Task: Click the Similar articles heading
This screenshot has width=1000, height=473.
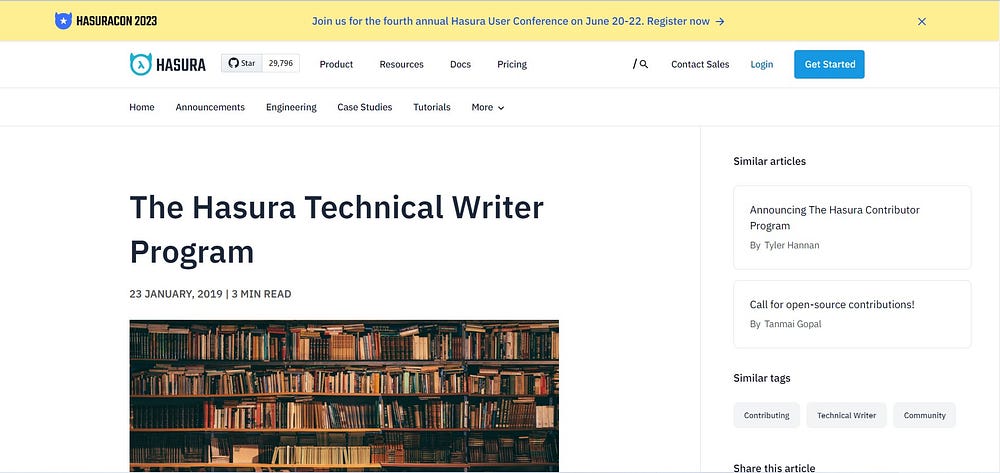Action: 769,161
